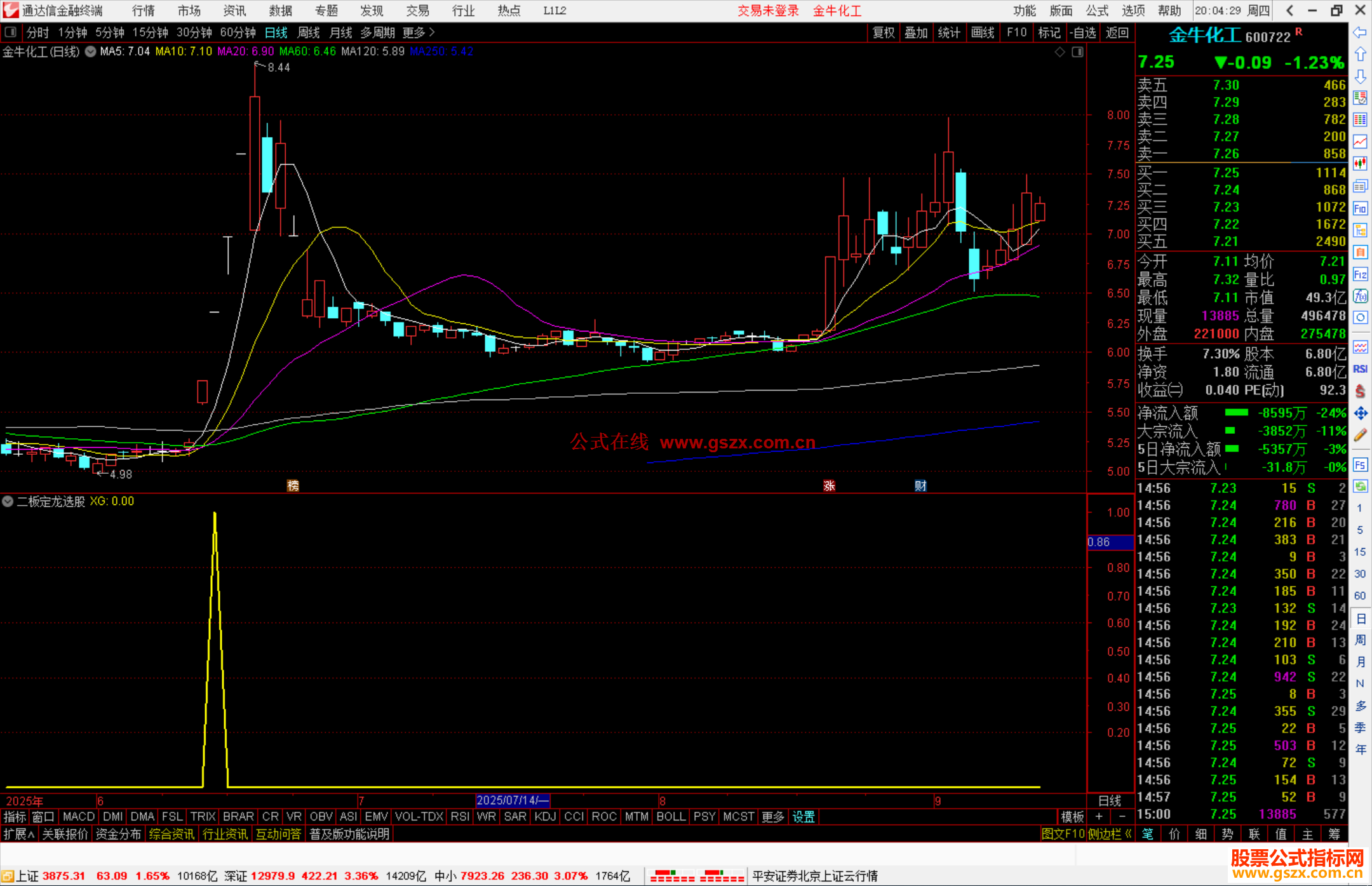
Task: Switch to 5 minute period in the sidebar
Action: pos(1360,530)
